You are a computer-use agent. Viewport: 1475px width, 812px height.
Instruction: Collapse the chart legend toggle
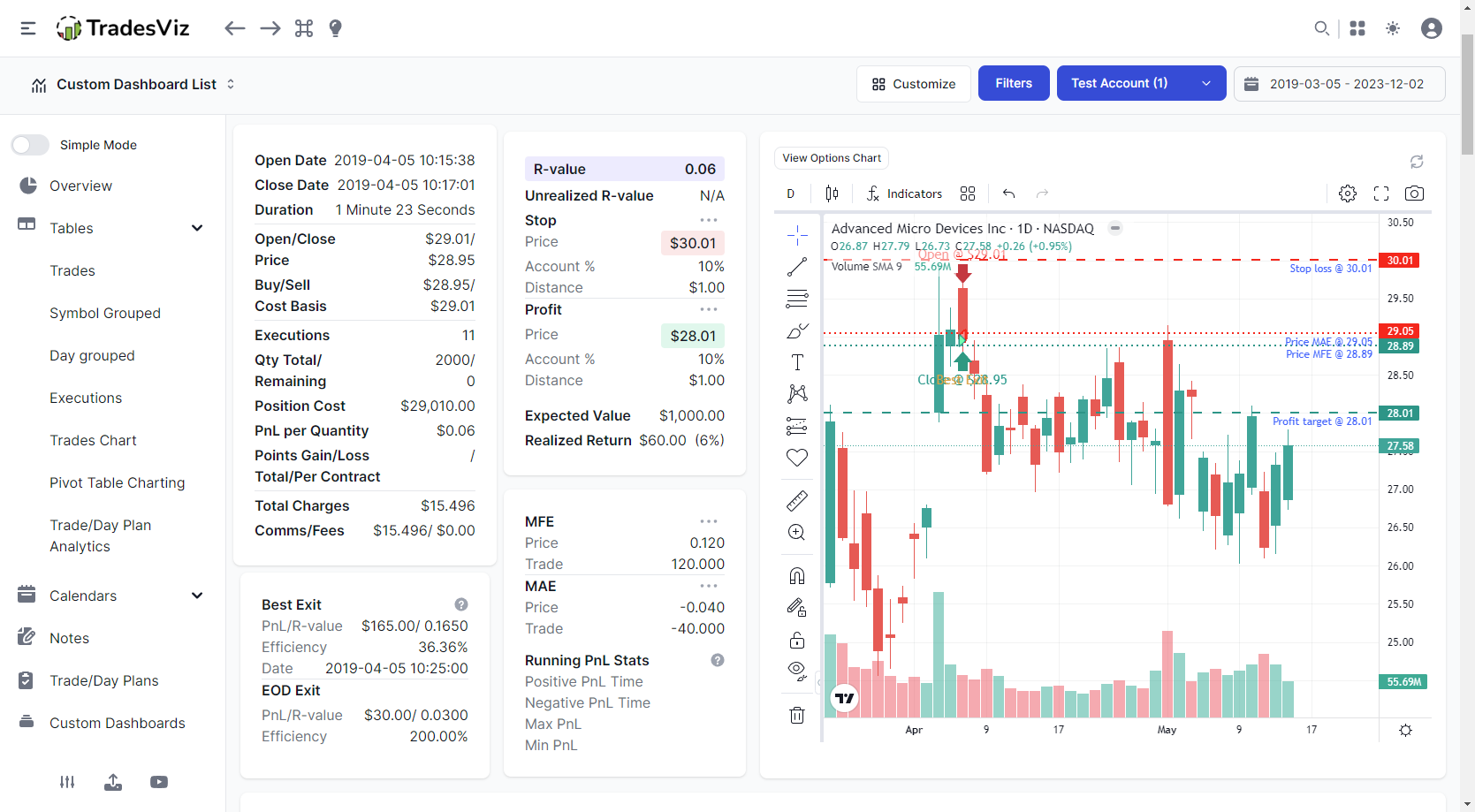[x=1115, y=228]
